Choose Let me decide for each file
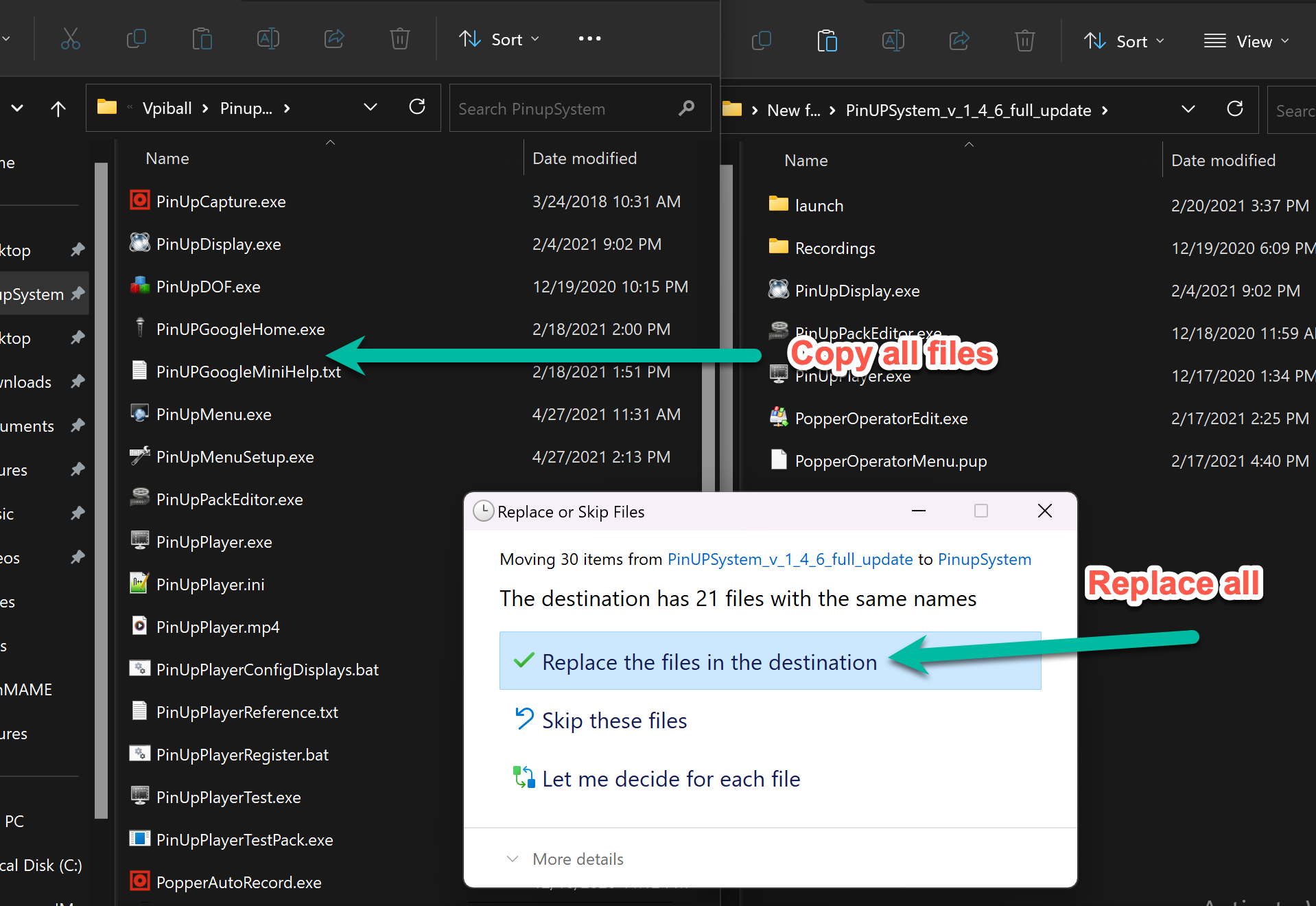The image size is (1316, 906). tap(670, 778)
